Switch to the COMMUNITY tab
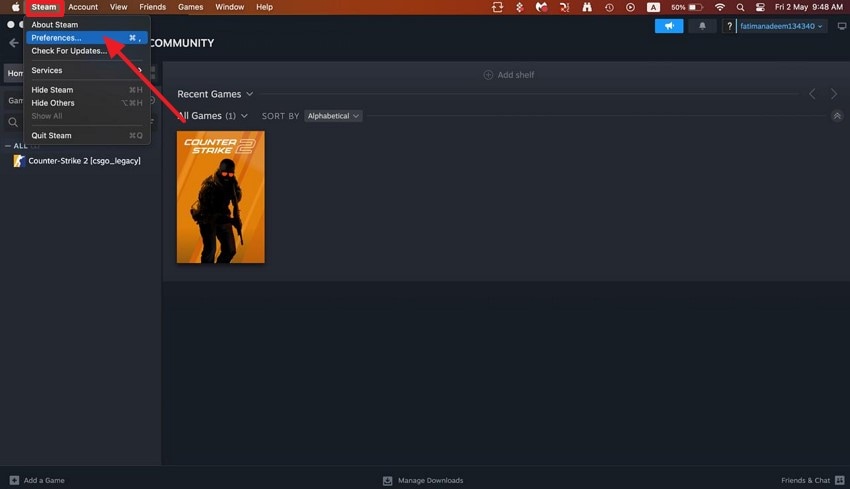 pos(182,43)
